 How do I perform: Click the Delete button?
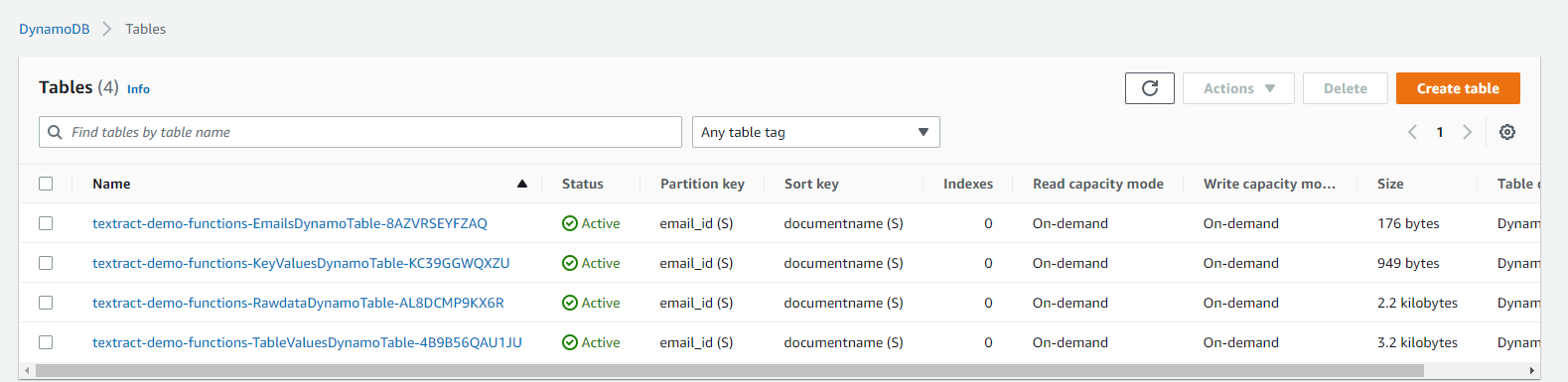[x=1346, y=88]
